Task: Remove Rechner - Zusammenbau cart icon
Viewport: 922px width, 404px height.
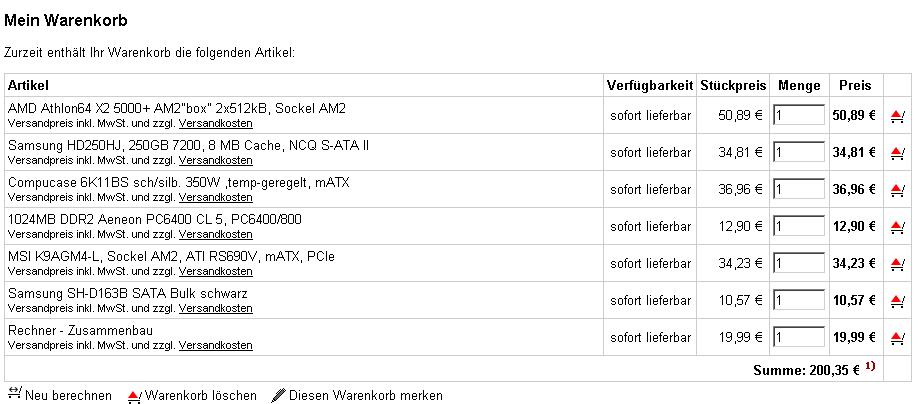Action: tap(896, 338)
